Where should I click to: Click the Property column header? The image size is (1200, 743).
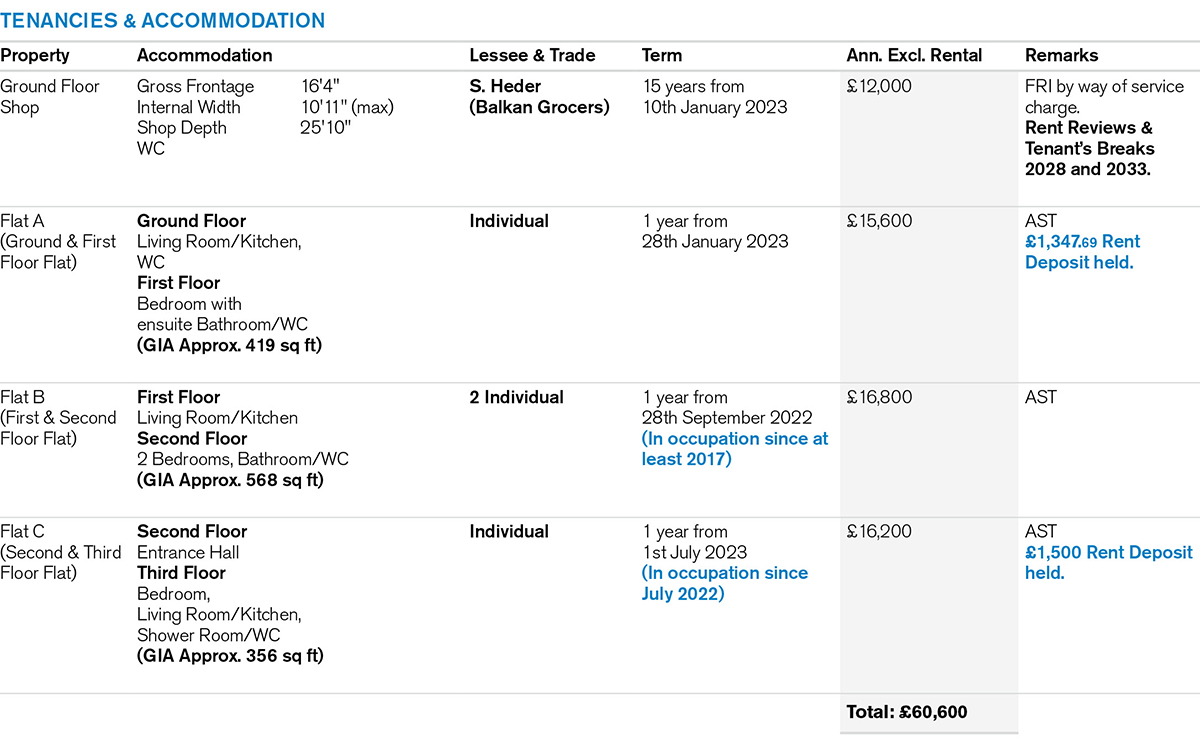coord(35,56)
